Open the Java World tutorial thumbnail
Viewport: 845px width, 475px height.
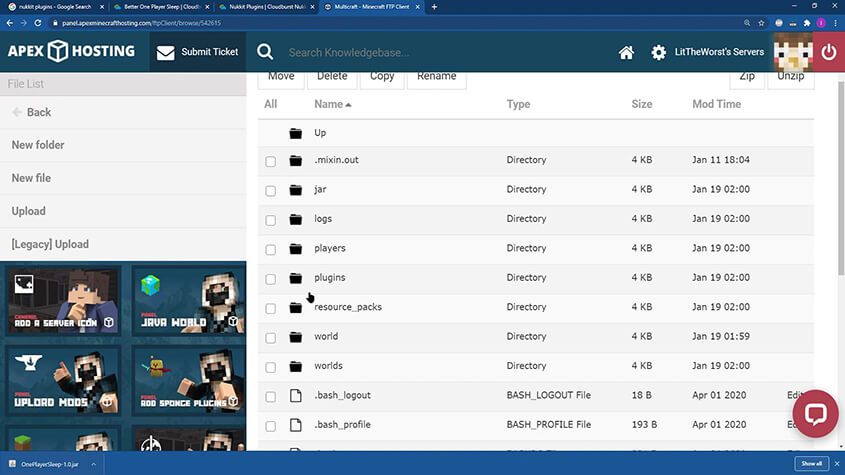tap(189, 301)
